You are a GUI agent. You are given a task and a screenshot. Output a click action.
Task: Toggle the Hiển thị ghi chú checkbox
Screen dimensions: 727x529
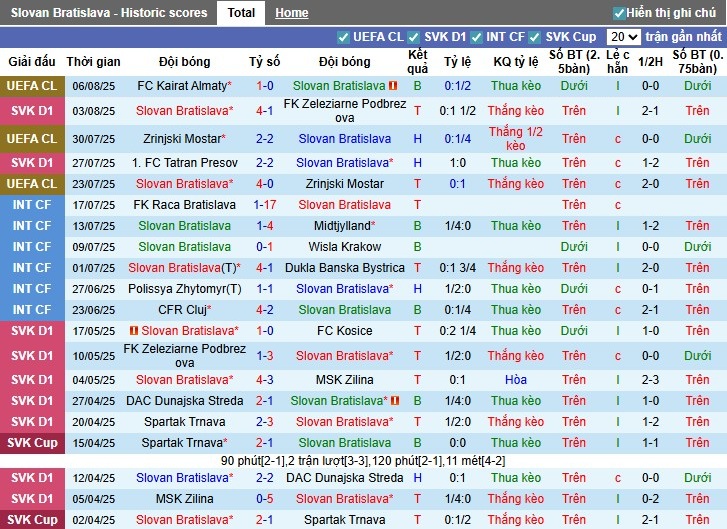pyautogui.click(x=619, y=13)
